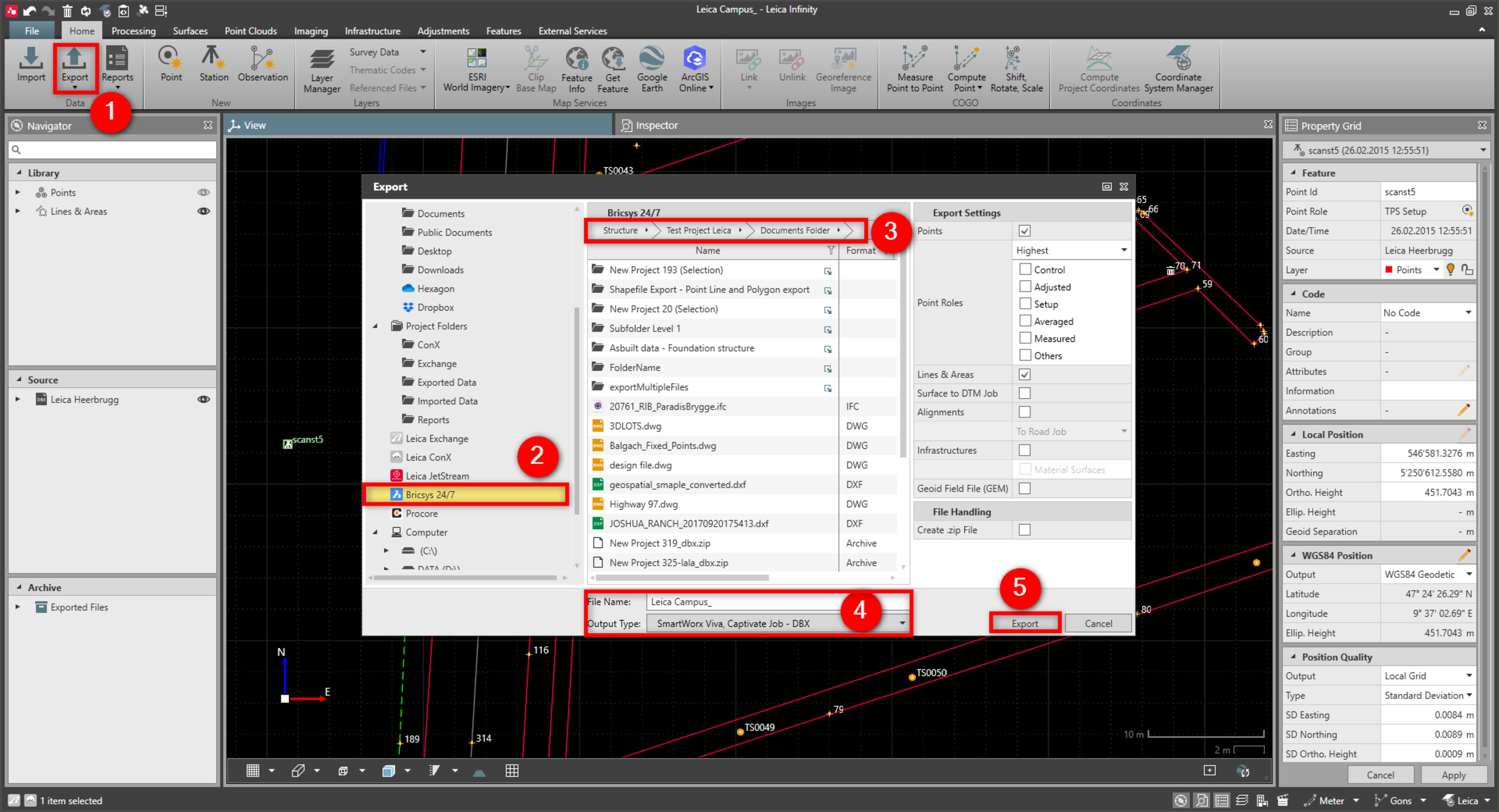Open the WGS84 Geodetic output dropdown
Image resolution: width=1499 pixels, height=812 pixels.
(x=1469, y=575)
